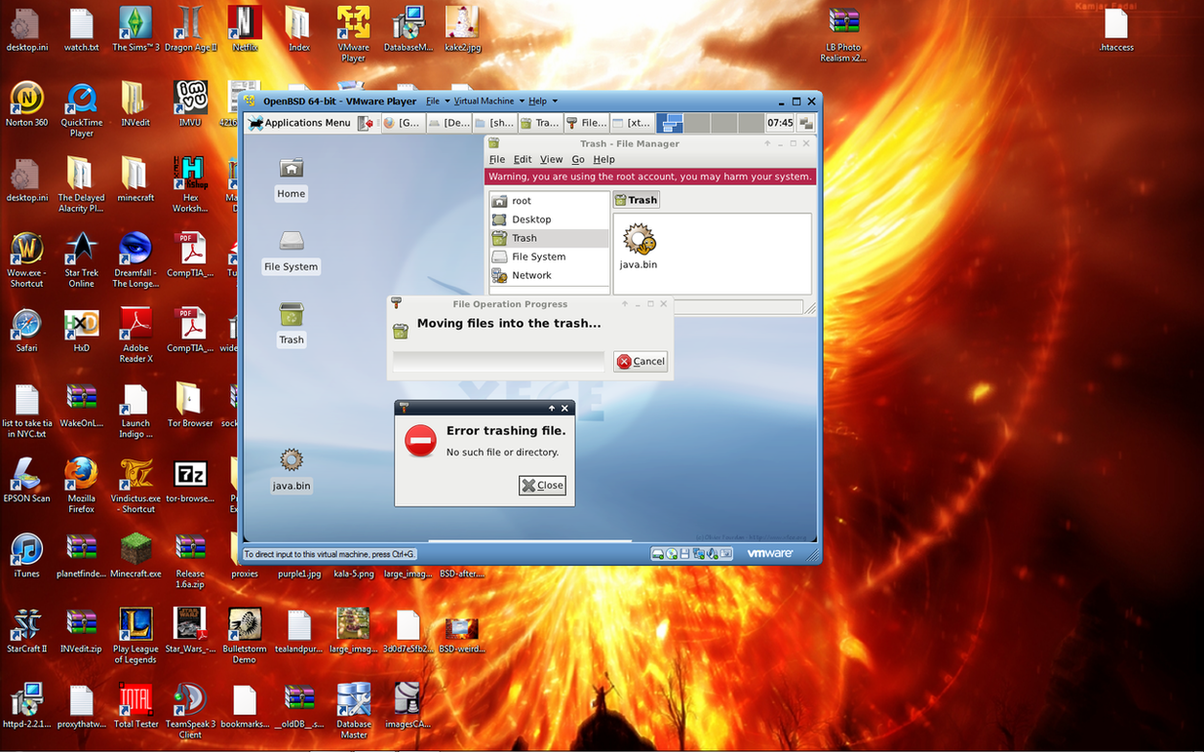Open the Bulletstorm Demo shortcut
The width and height of the screenshot is (1204, 752).
(245, 636)
